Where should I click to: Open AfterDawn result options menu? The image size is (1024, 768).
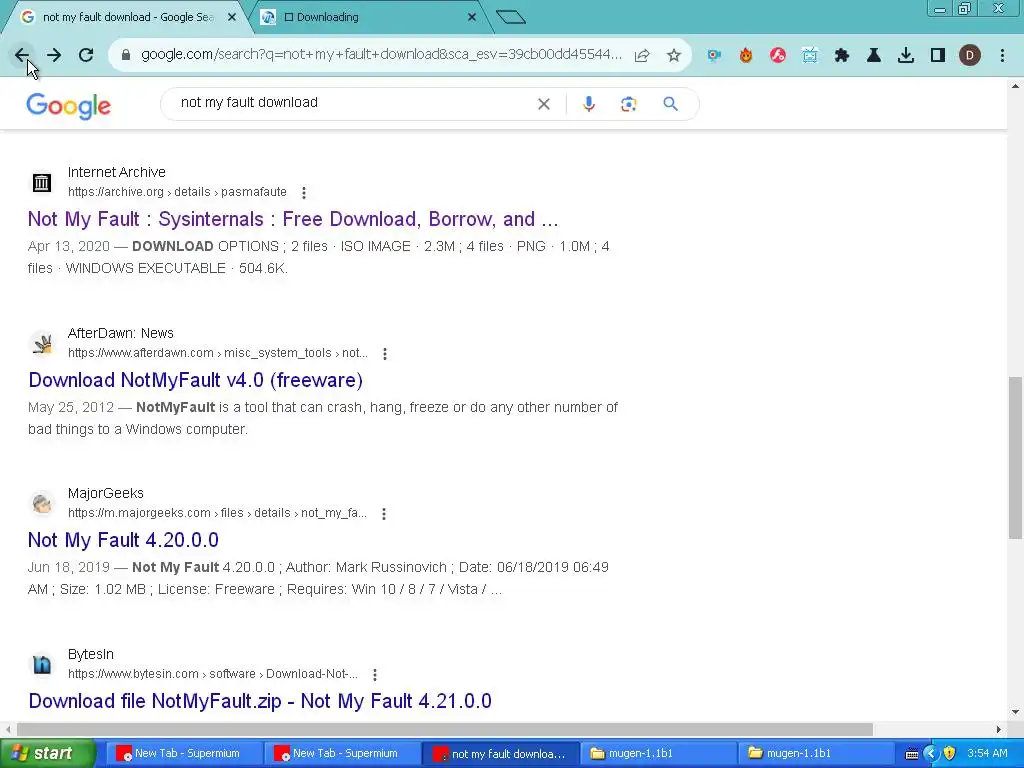click(385, 353)
